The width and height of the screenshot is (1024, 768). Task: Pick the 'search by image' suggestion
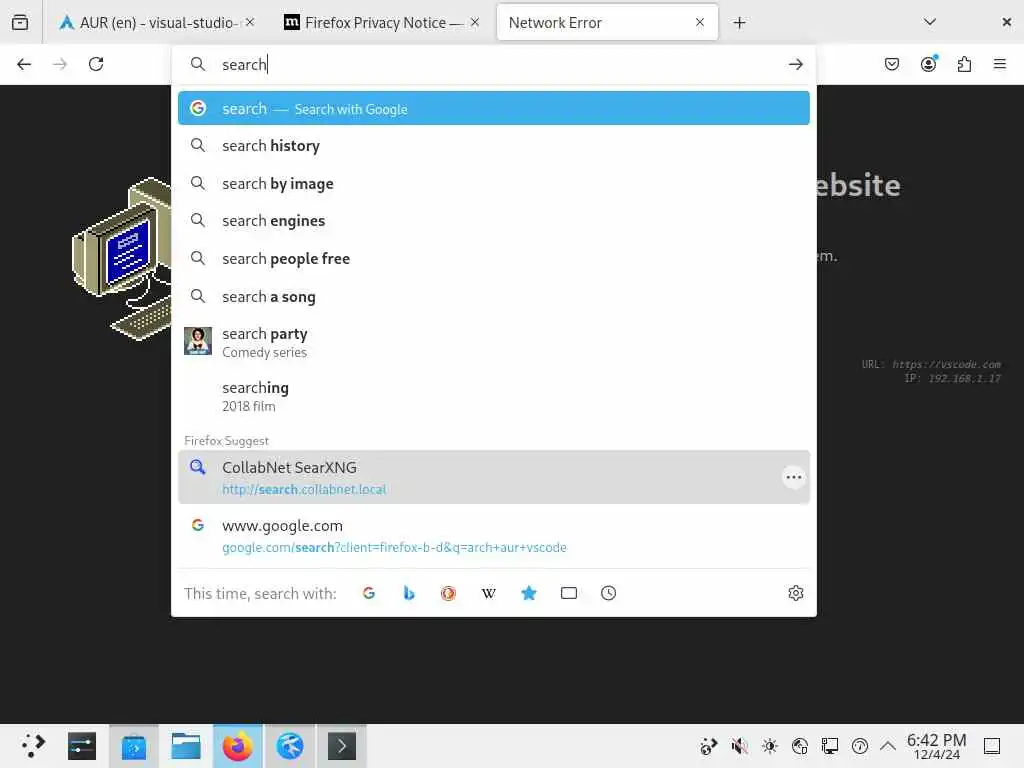[494, 184]
